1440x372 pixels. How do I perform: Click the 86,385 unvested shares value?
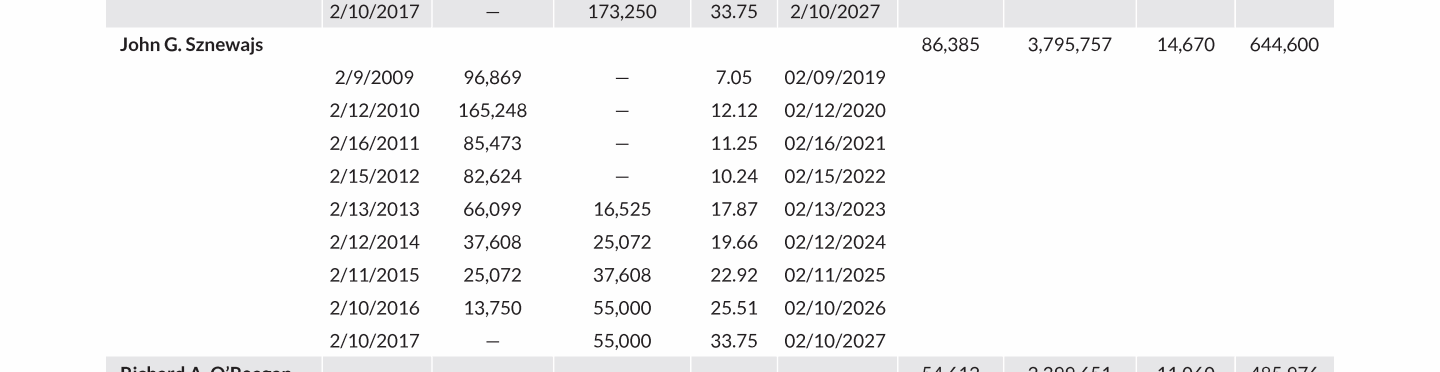950,45
